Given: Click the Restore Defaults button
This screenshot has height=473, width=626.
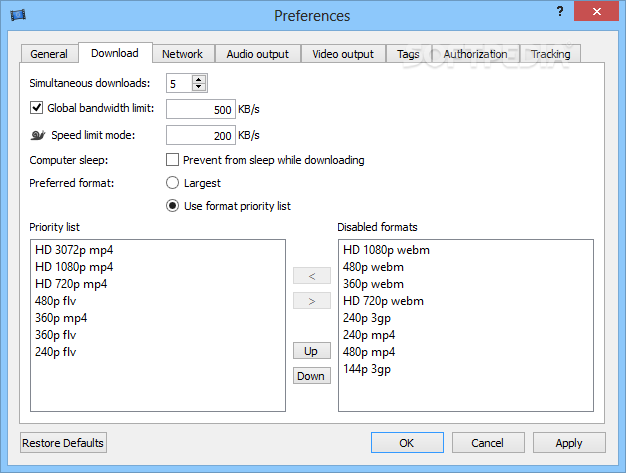Looking at the screenshot, I should coord(63,443).
